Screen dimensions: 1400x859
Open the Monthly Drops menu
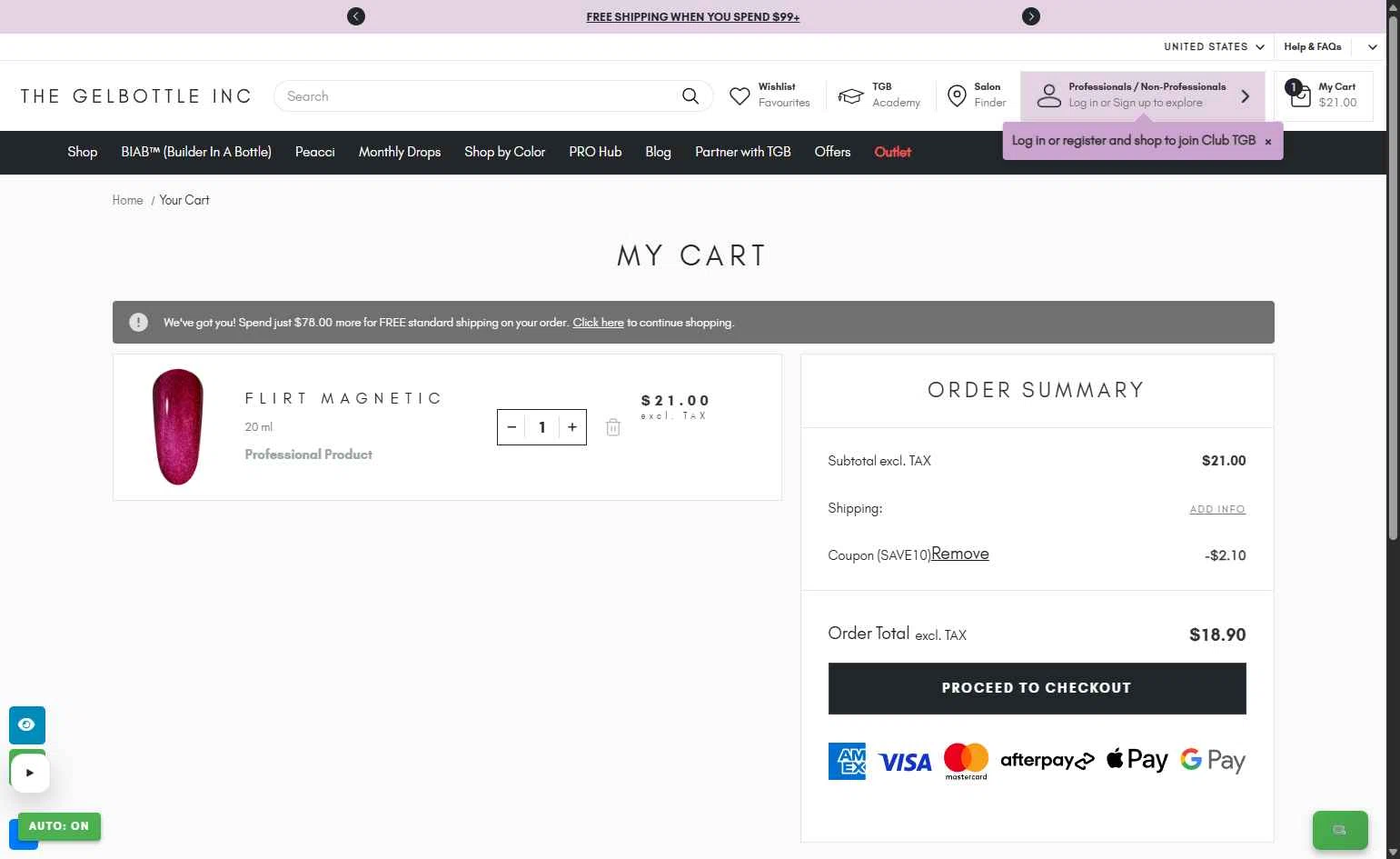tap(400, 152)
